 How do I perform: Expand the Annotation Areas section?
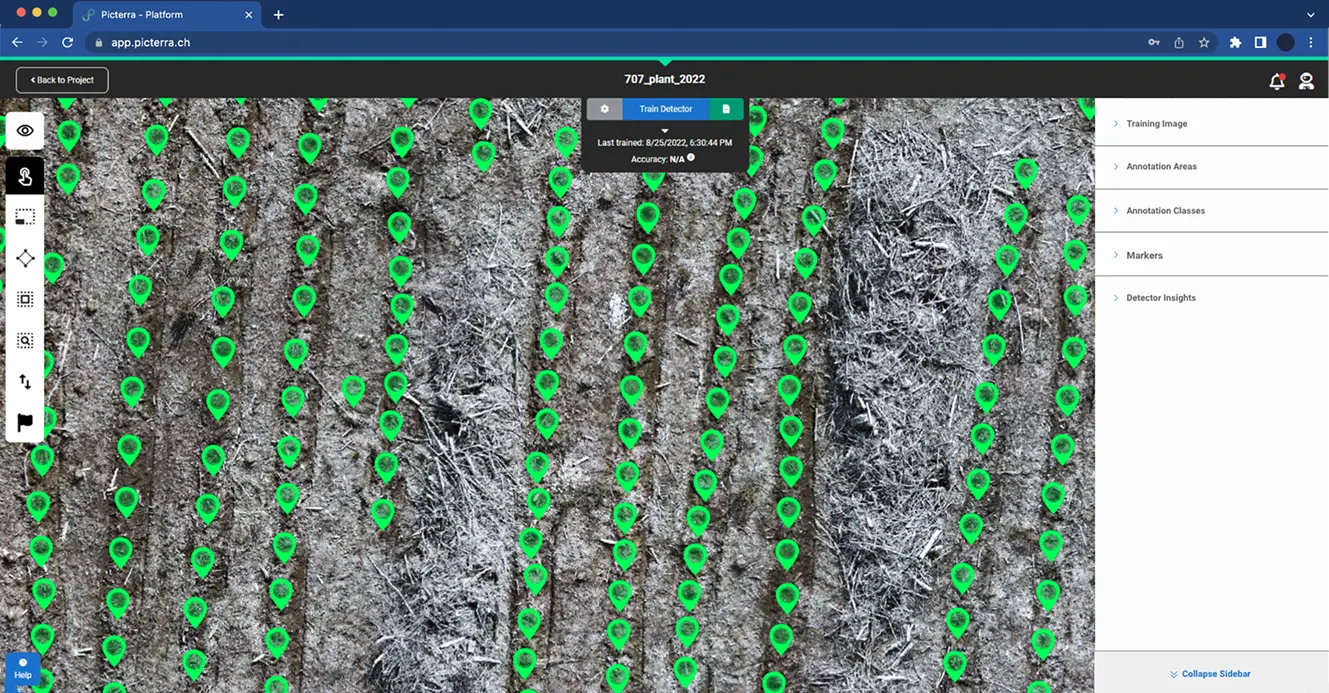point(1161,167)
